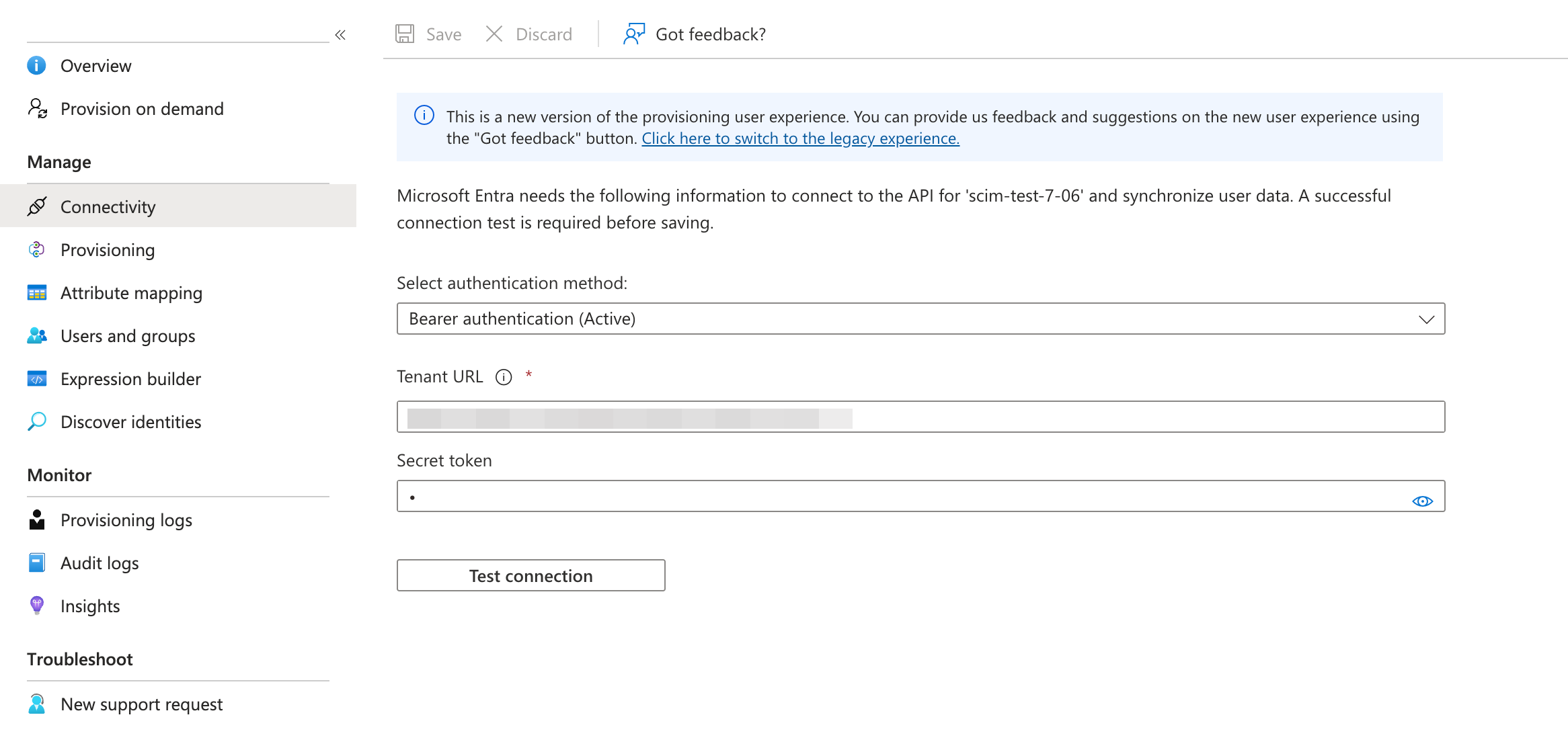Expand the Bearer authentication chevron
This screenshot has width=1568, height=750.
click(x=1427, y=319)
